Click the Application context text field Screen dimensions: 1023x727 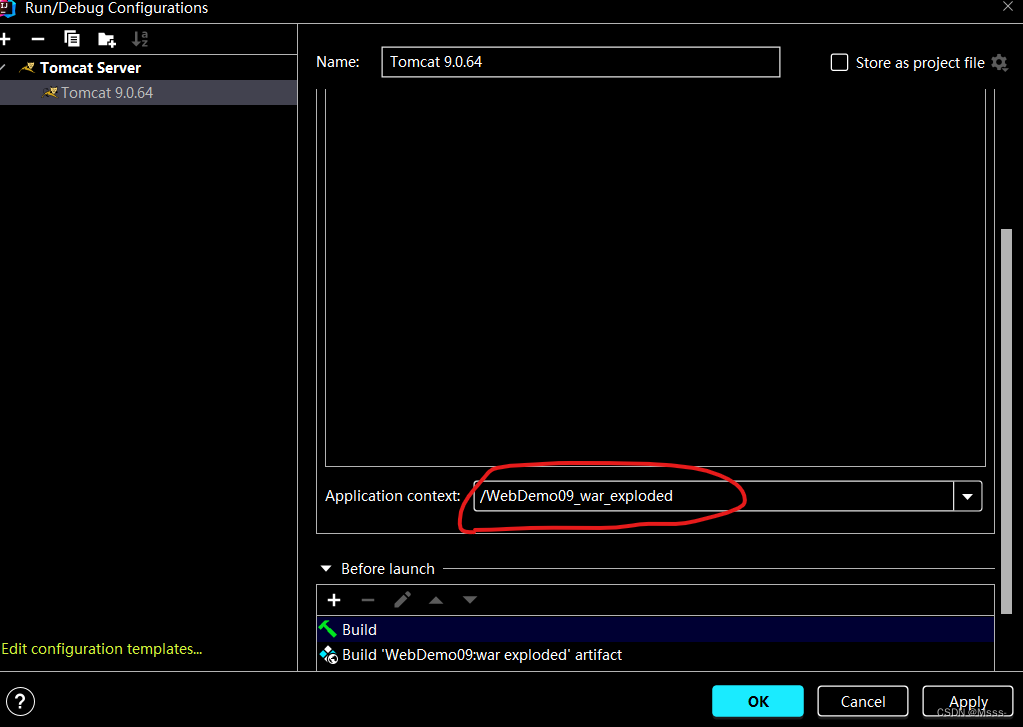click(713, 496)
